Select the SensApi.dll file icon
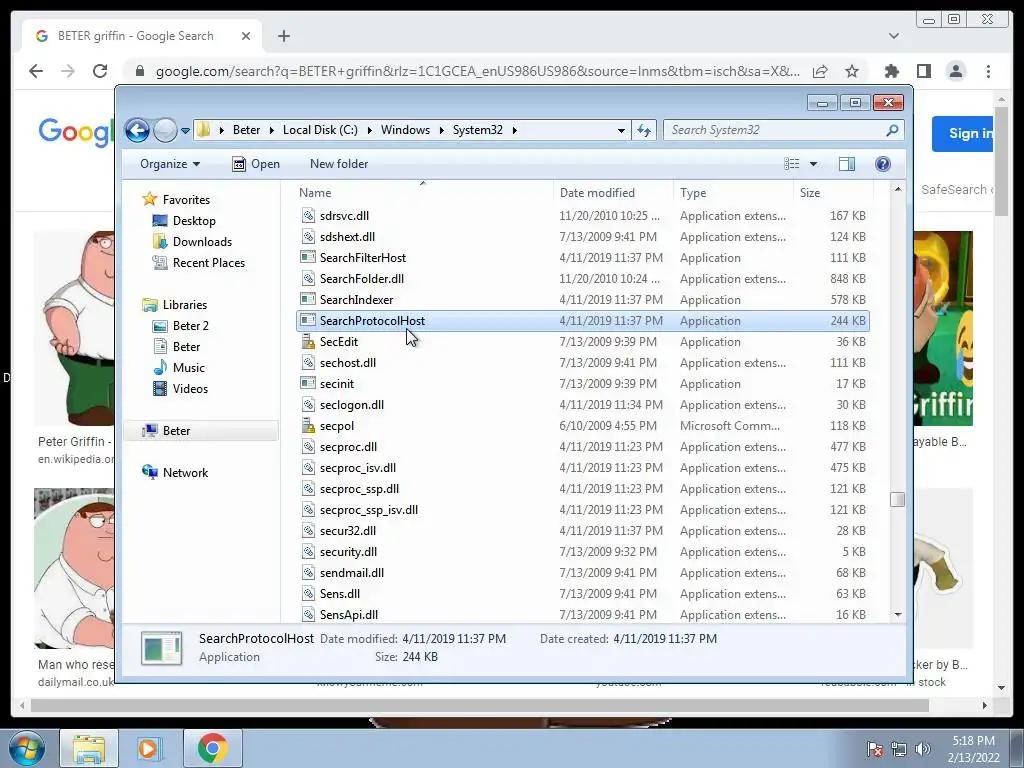Viewport: 1024px width, 768px height. click(x=308, y=615)
